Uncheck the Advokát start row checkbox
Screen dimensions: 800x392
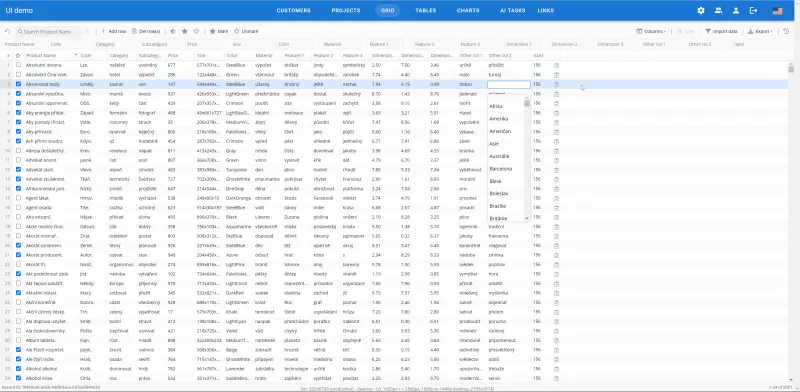(x=18, y=169)
